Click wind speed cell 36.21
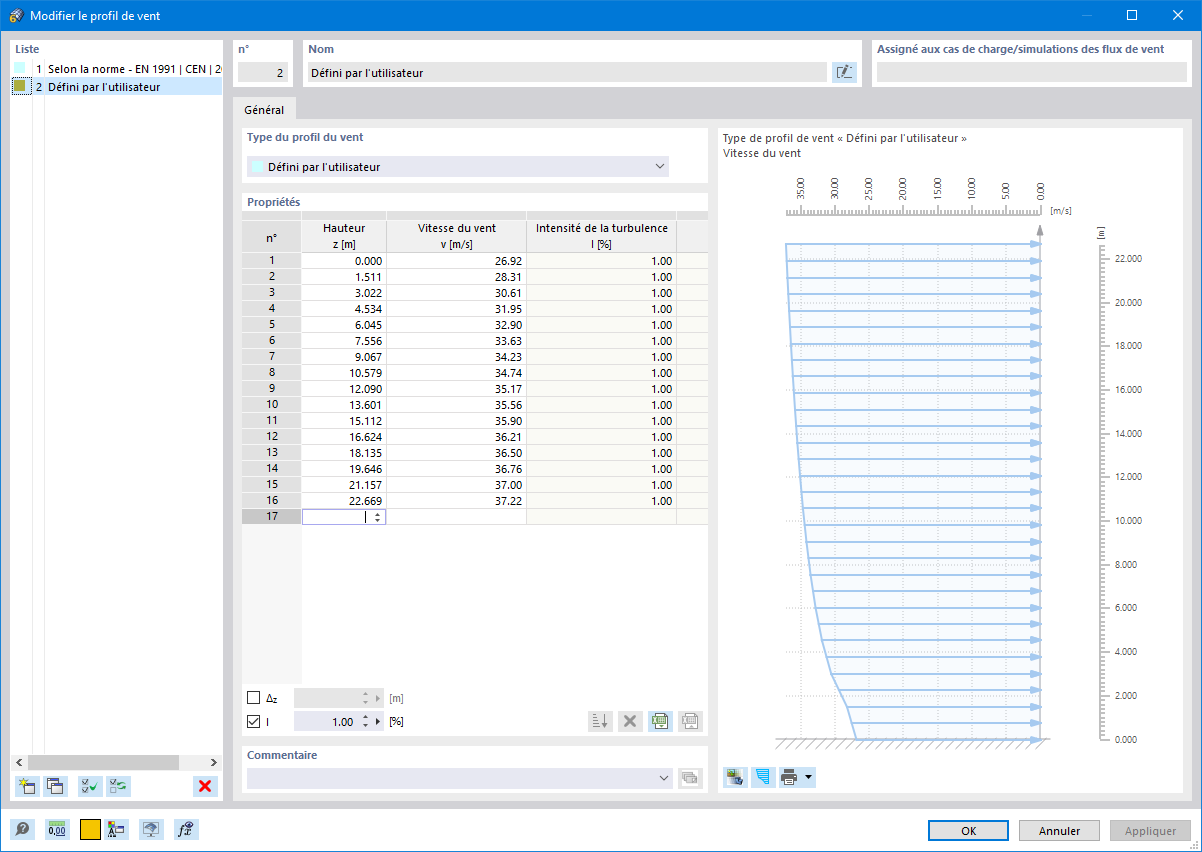The image size is (1202, 852). pos(456,436)
